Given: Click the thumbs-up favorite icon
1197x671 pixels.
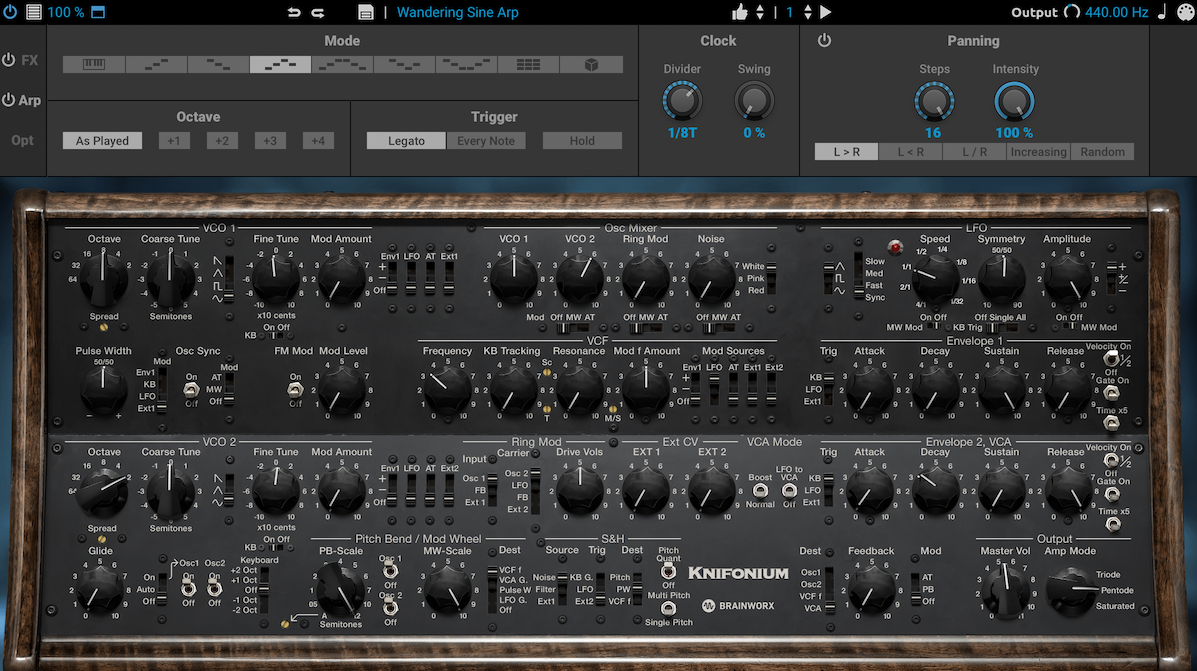Looking at the screenshot, I should [x=740, y=12].
